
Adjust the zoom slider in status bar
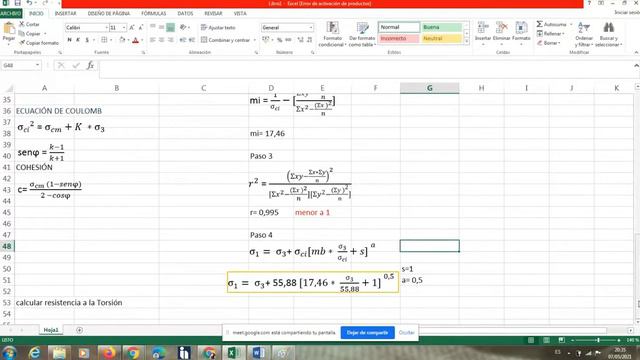tap(598, 340)
